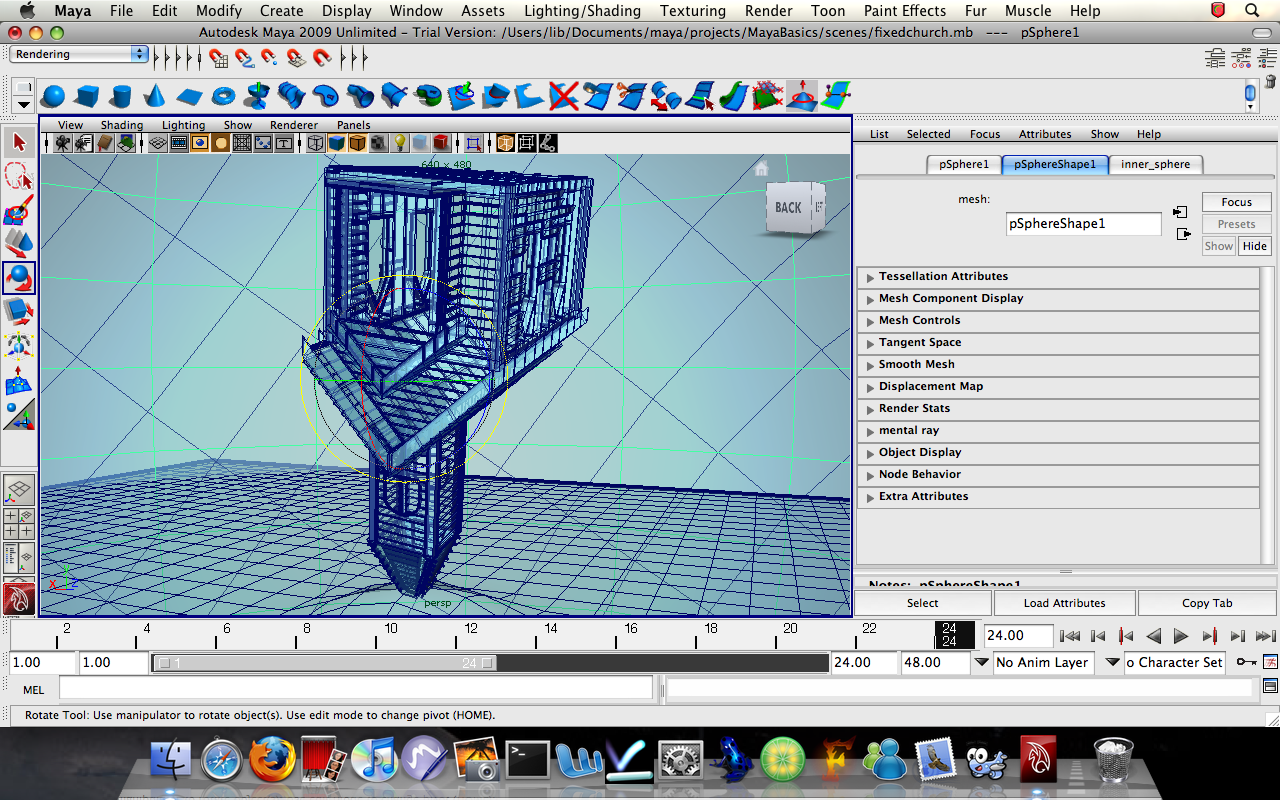Image resolution: width=1280 pixels, height=800 pixels.
Task: Toggle the film gate display
Action: tap(179, 143)
